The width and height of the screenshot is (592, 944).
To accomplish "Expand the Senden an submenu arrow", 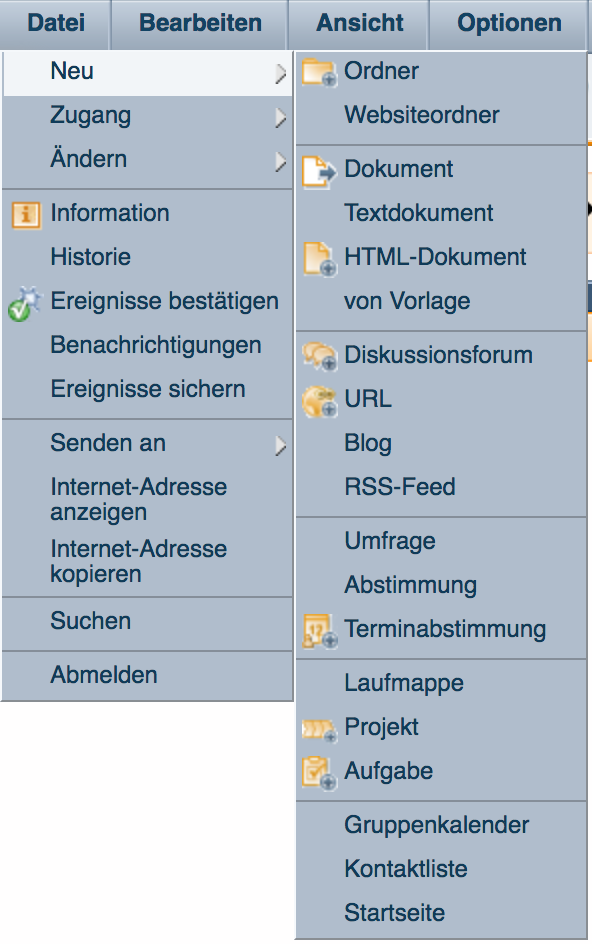I will (280, 446).
